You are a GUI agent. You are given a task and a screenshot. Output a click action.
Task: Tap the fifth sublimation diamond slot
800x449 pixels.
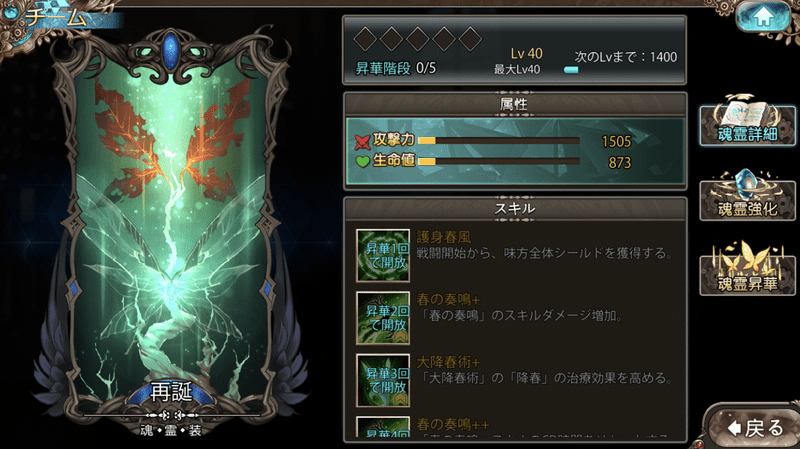point(470,39)
